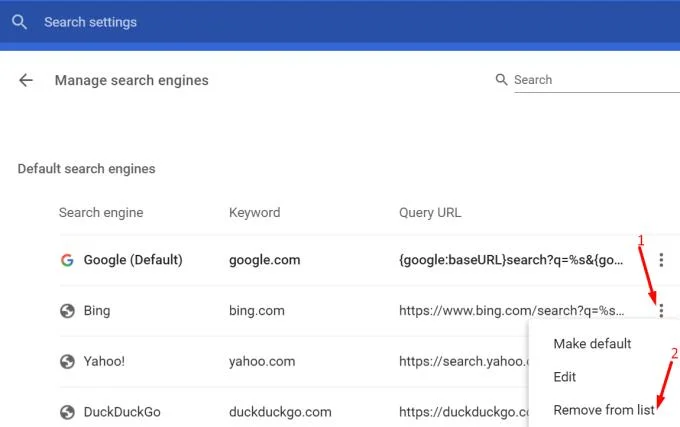
Task: Choose Make default from the menu
Action: pos(592,344)
